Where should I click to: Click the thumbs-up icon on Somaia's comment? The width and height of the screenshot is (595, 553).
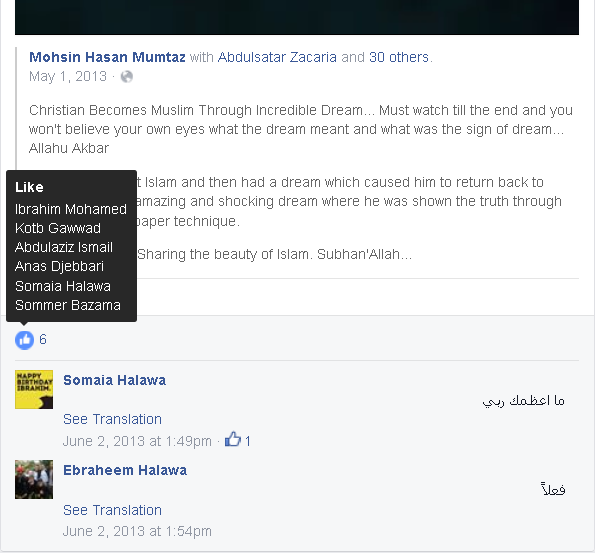[x=233, y=439]
